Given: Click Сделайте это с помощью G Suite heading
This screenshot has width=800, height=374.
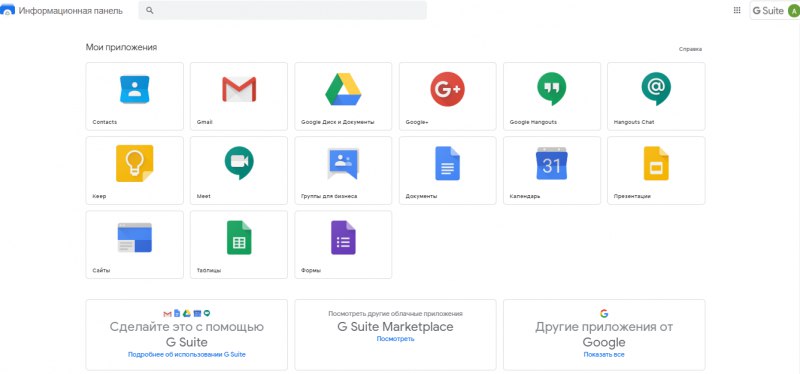Looking at the screenshot, I should pos(187,334).
